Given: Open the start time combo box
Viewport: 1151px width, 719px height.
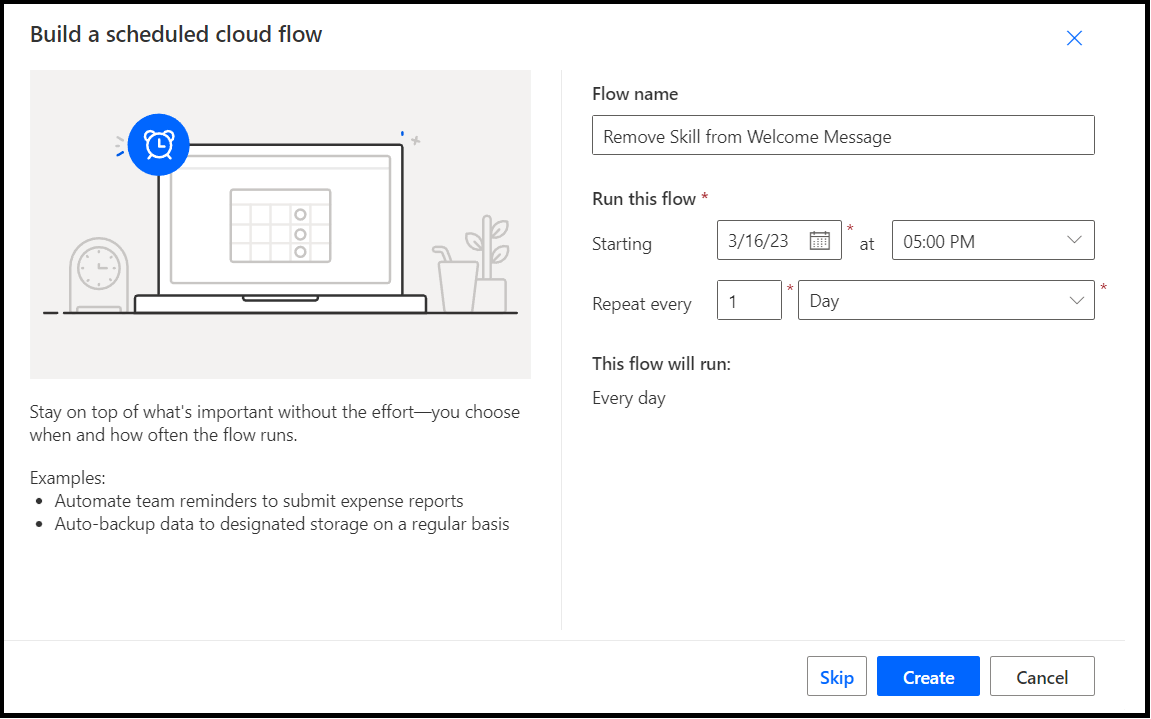Looking at the screenshot, I should (x=980, y=241).
